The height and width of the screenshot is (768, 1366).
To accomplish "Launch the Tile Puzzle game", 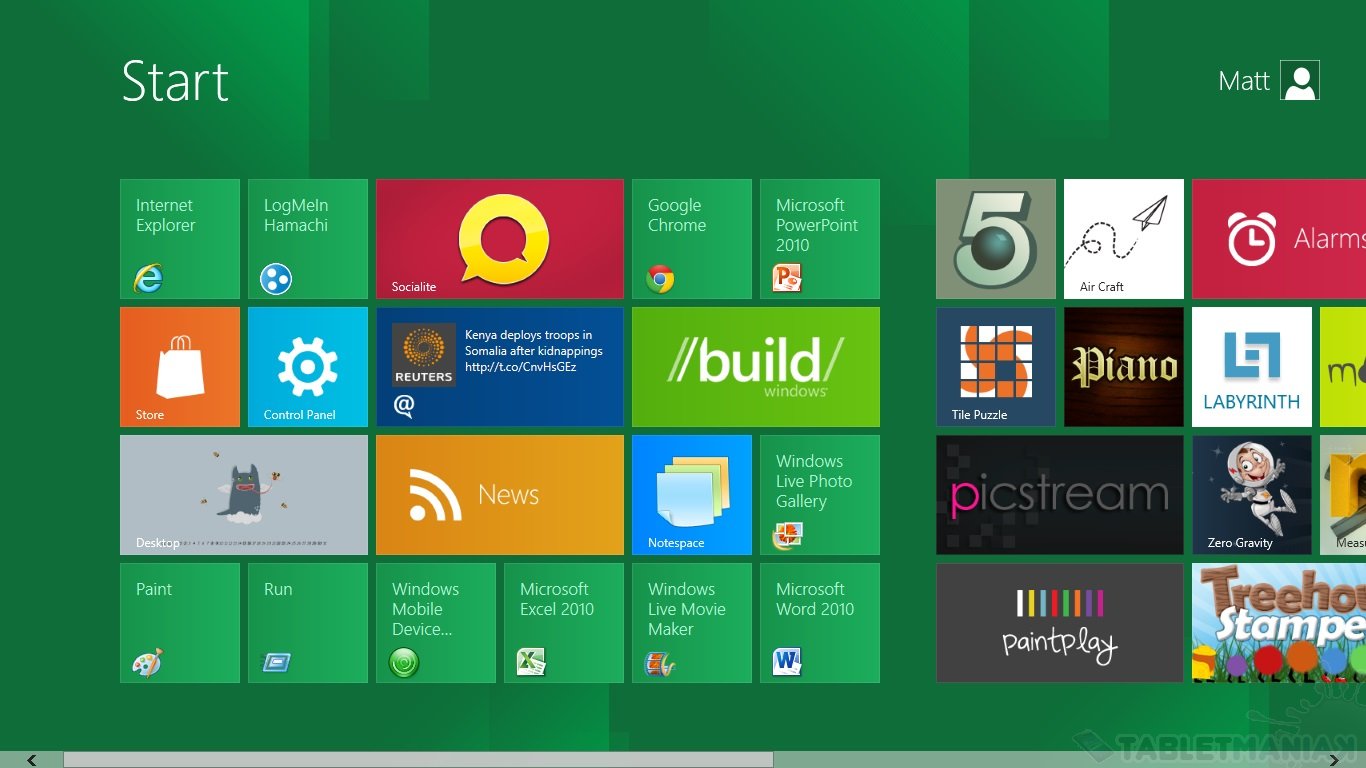I will 996,367.
